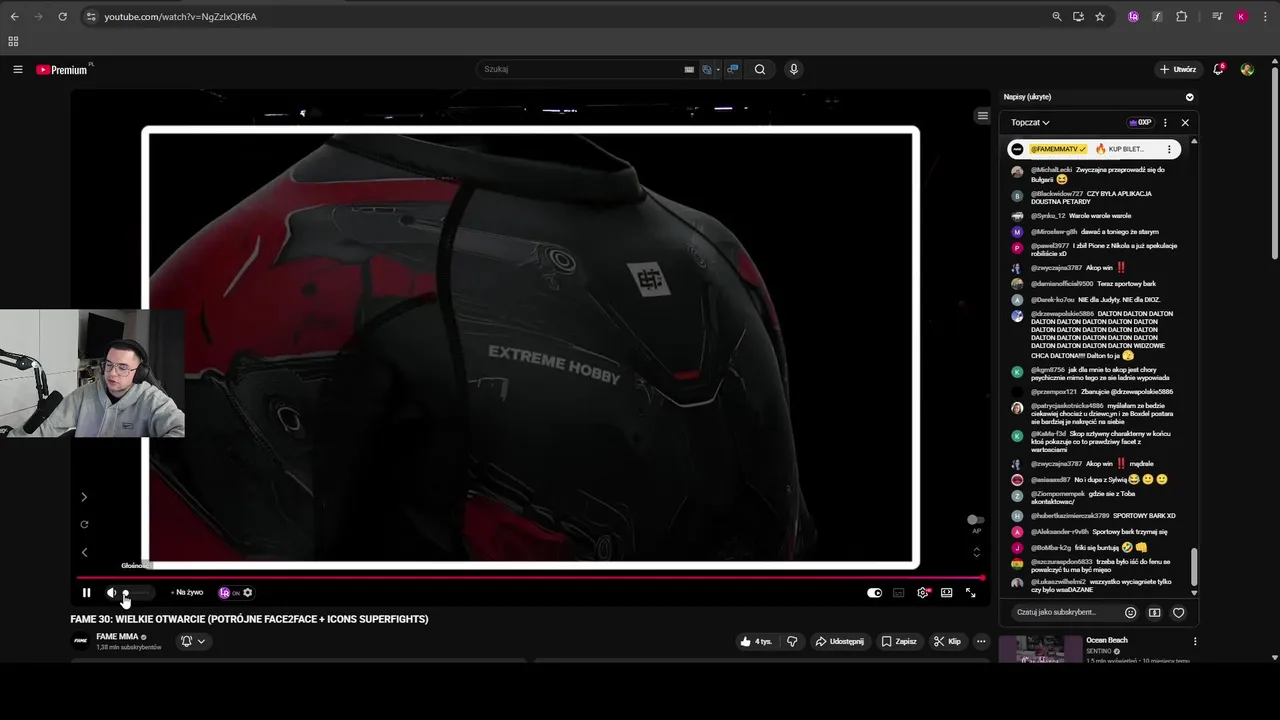
Task: Click the red live progress bar
Action: click(x=530, y=578)
